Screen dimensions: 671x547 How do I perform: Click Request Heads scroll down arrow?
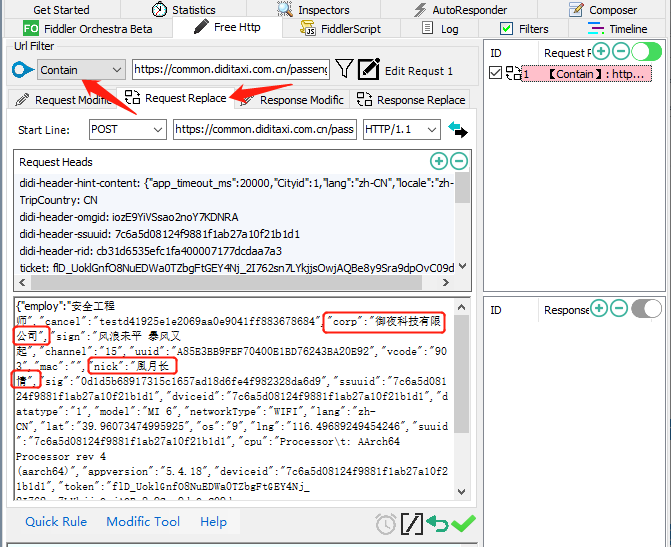[462, 266]
